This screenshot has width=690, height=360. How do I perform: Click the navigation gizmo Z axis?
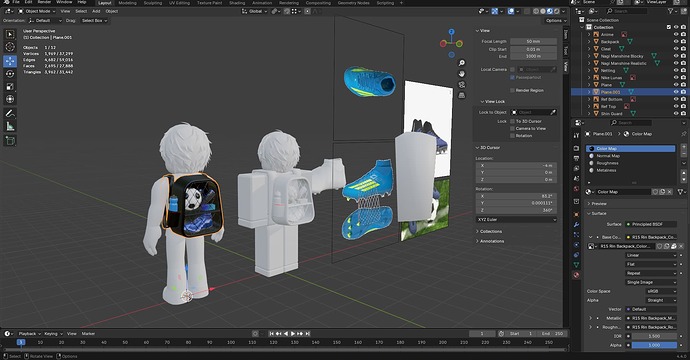coord(451,32)
